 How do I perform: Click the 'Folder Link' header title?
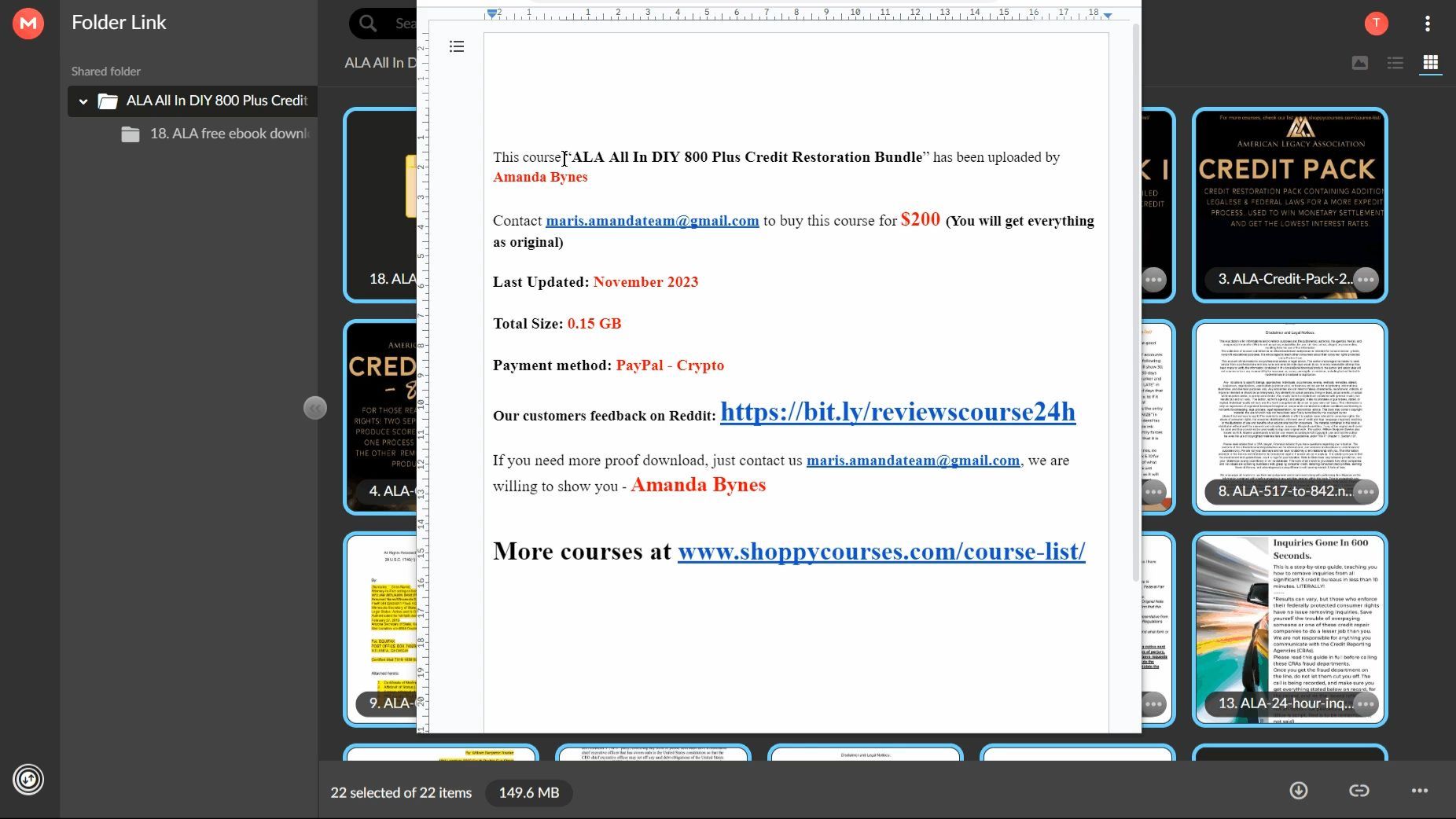(119, 22)
